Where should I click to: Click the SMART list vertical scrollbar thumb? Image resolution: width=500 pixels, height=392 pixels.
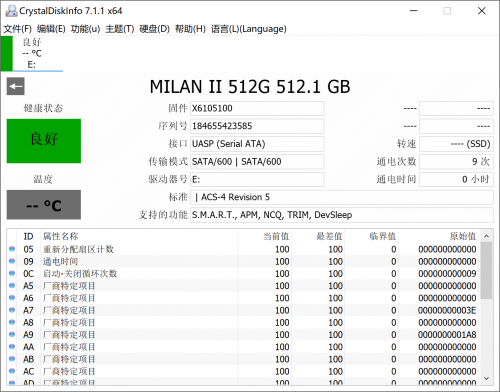(486, 270)
